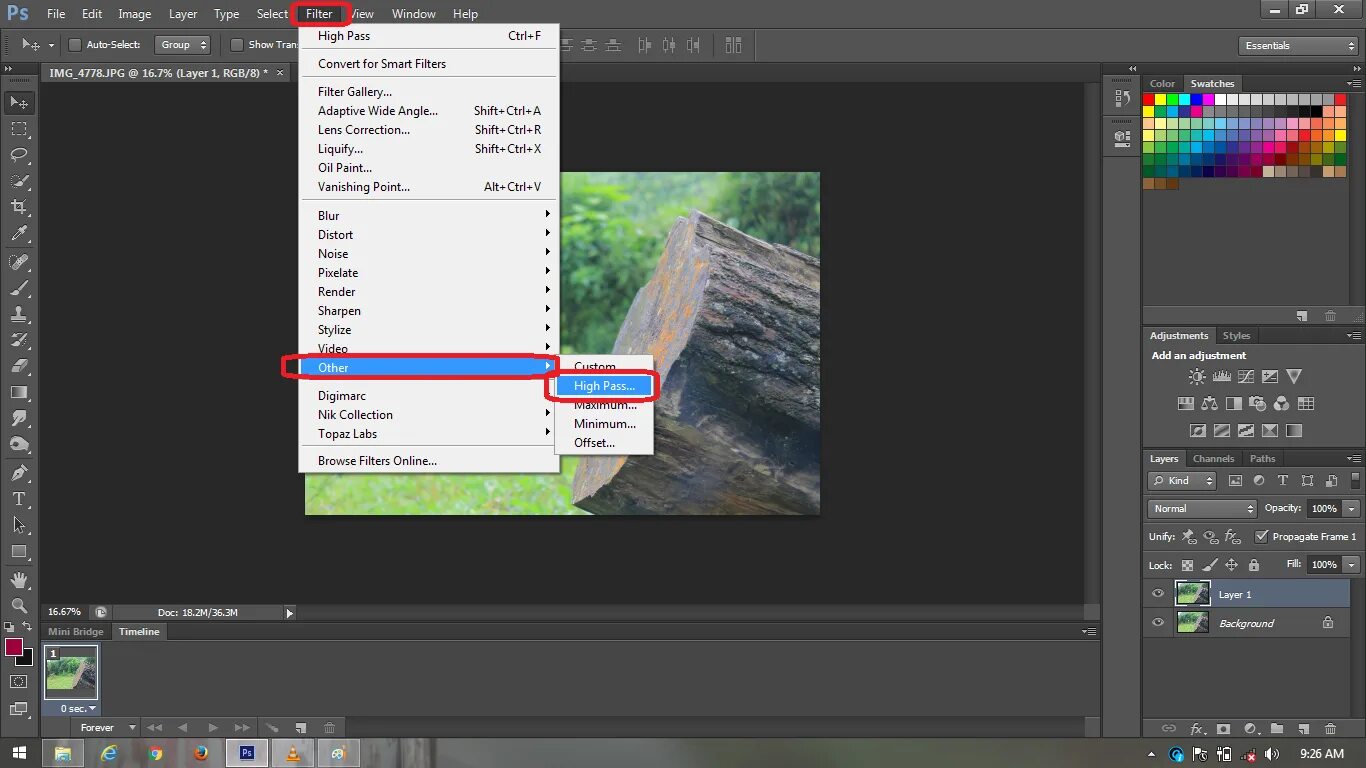Screen dimensions: 1366x768
Task: Select the Zoom tool
Action: click(x=19, y=606)
